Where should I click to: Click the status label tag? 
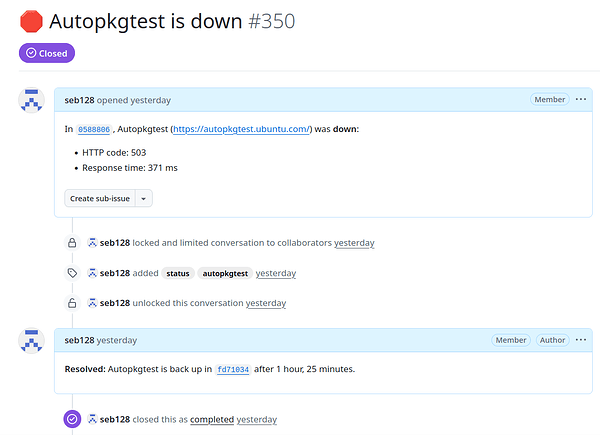[178, 273]
